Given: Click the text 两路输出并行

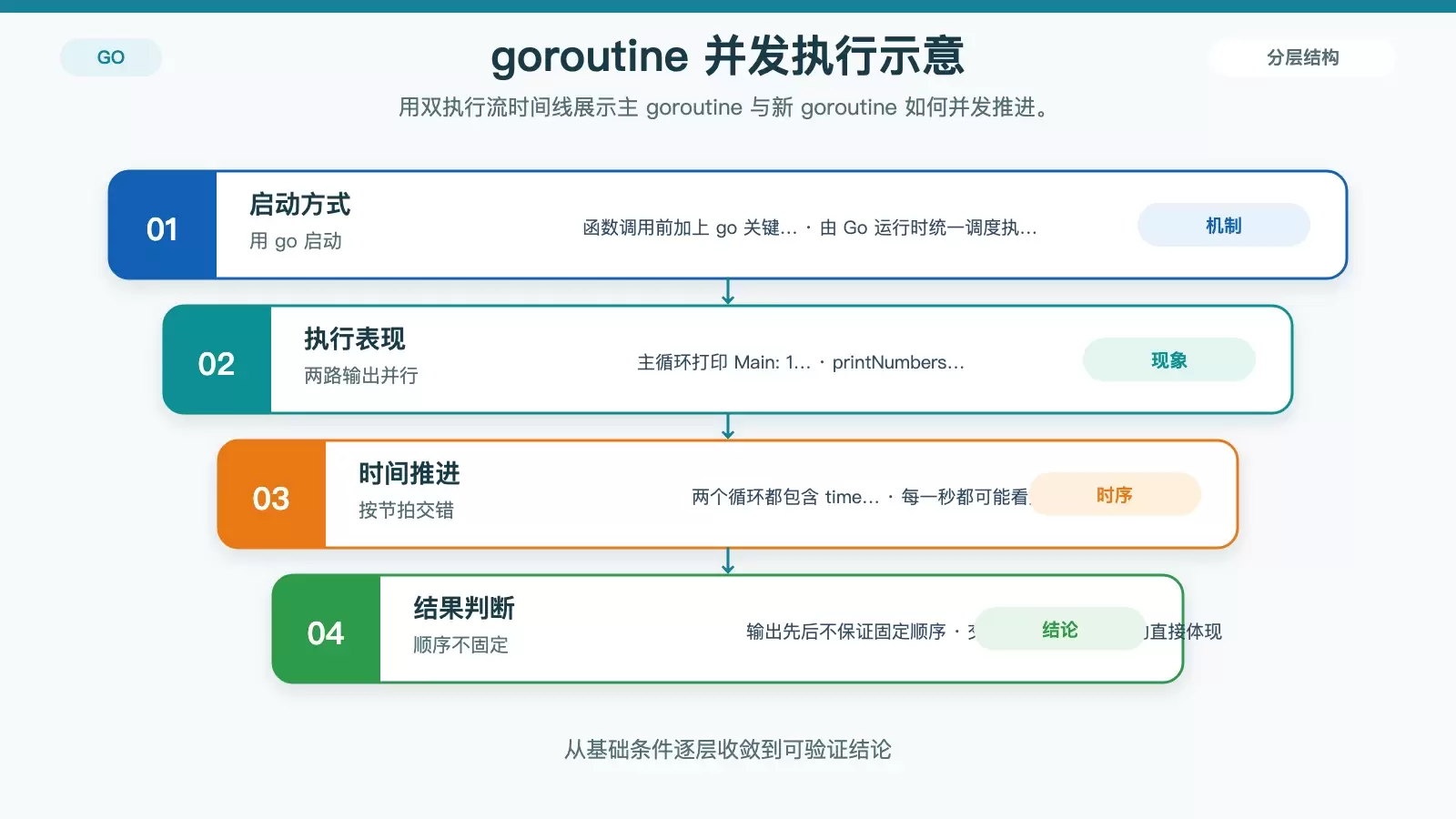Looking at the screenshot, I should pos(361,376).
